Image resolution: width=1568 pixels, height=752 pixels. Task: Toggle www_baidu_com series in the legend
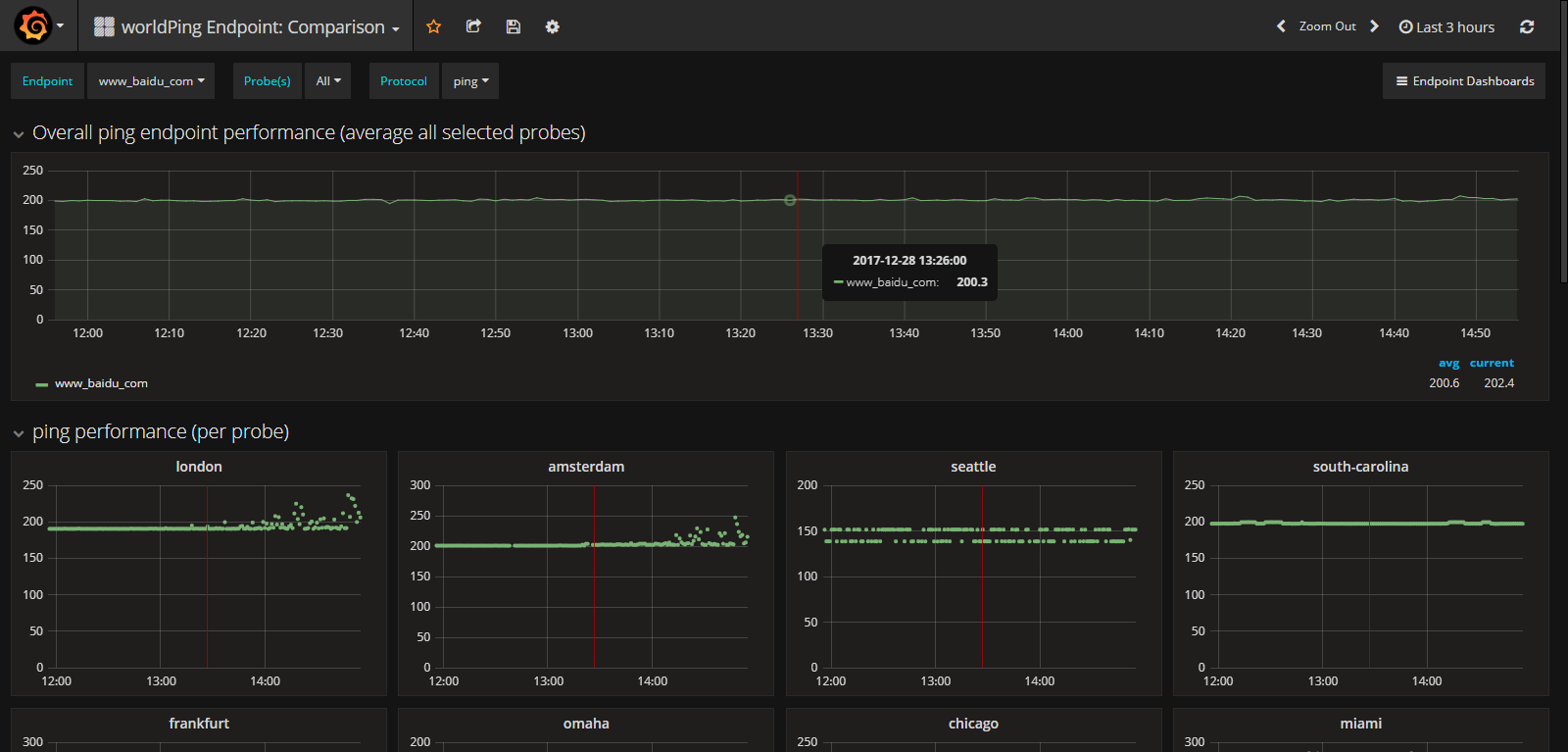pyautogui.click(x=101, y=383)
